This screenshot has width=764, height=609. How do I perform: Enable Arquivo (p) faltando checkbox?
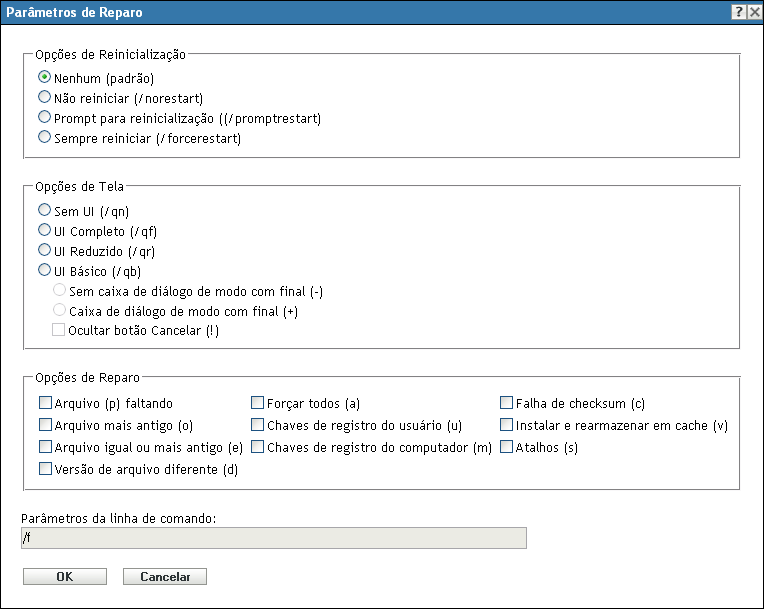pyautogui.click(x=45, y=404)
